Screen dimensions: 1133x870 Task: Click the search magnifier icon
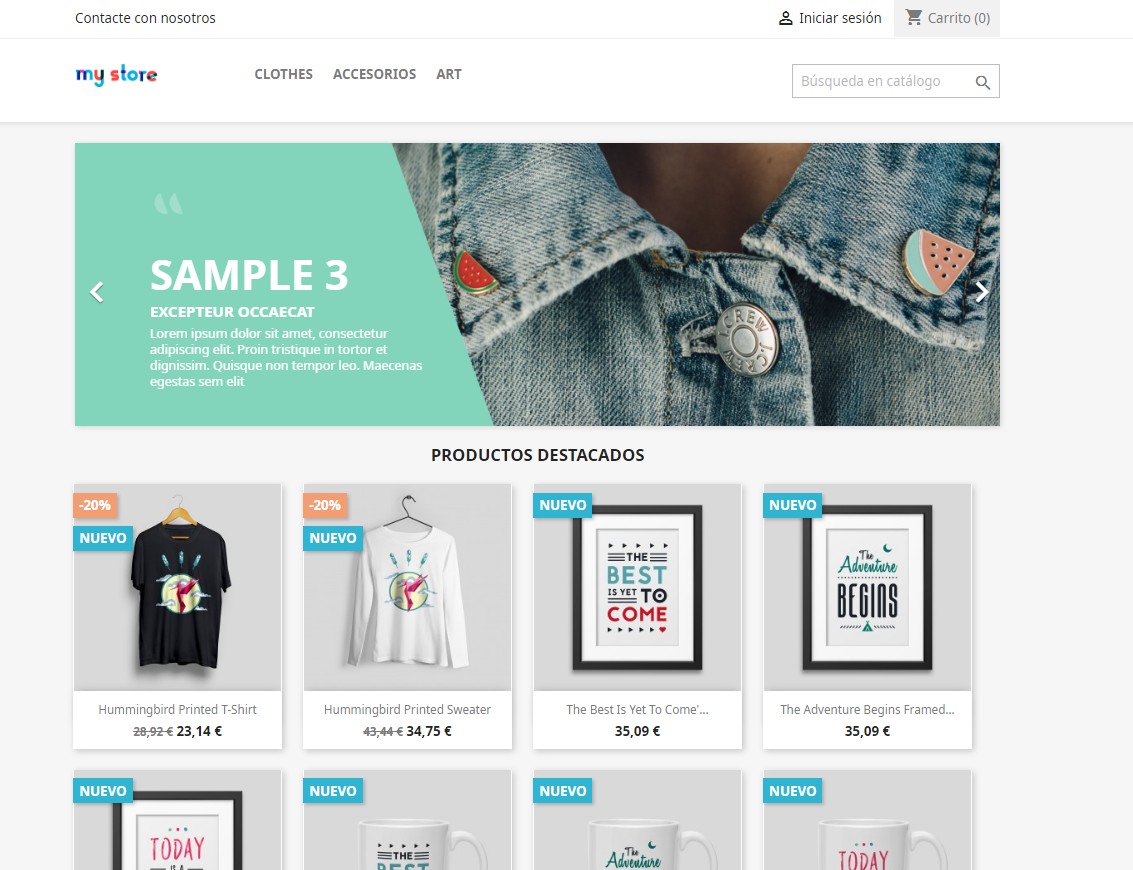click(x=982, y=82)
